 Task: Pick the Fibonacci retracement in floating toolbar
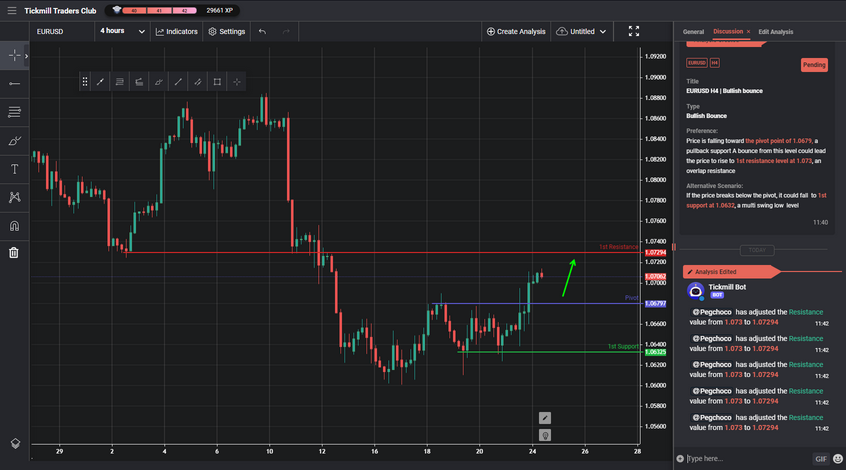tap(120, 82)
